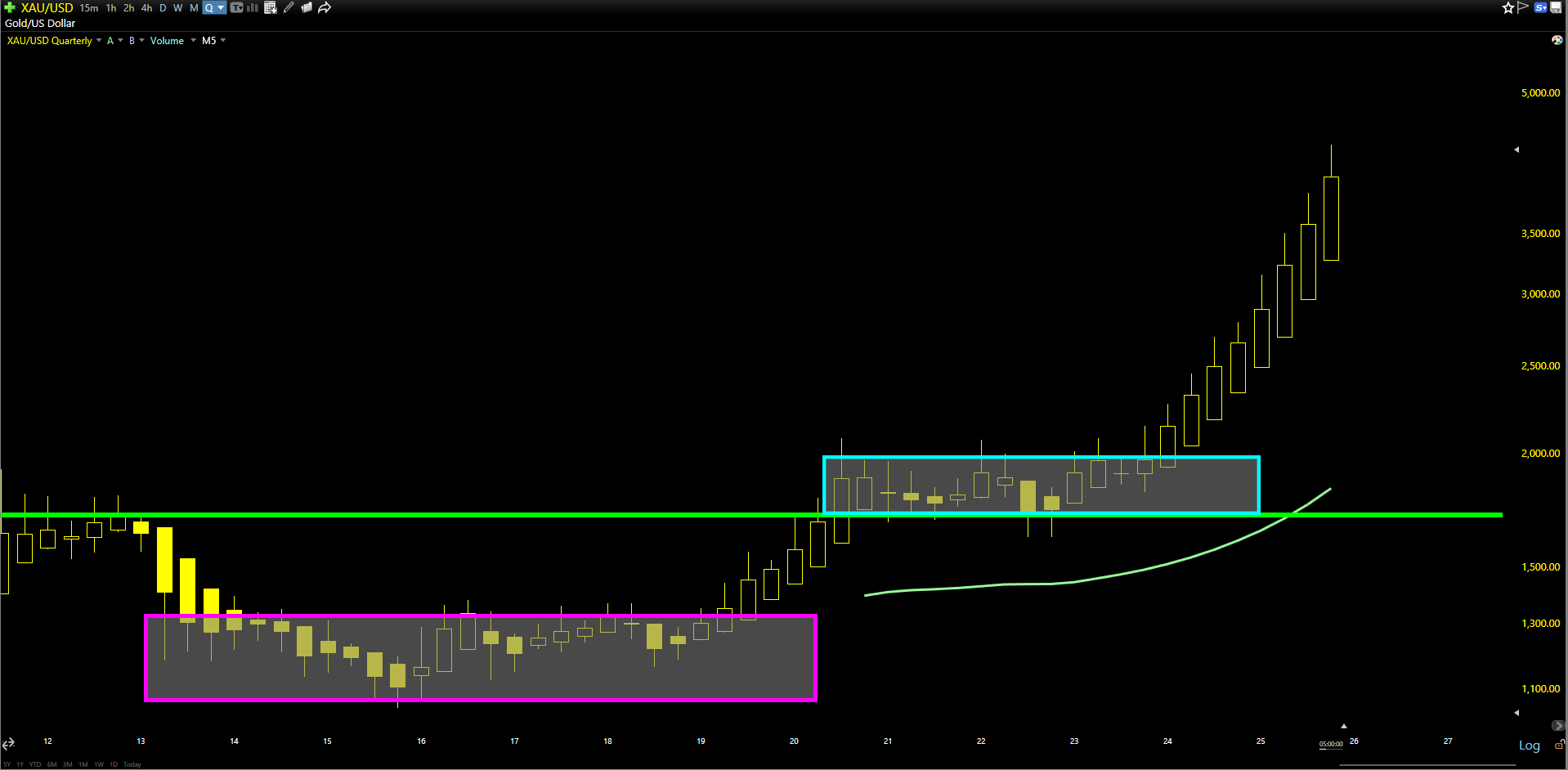Open the color palette settings icon

(1557, 40)
